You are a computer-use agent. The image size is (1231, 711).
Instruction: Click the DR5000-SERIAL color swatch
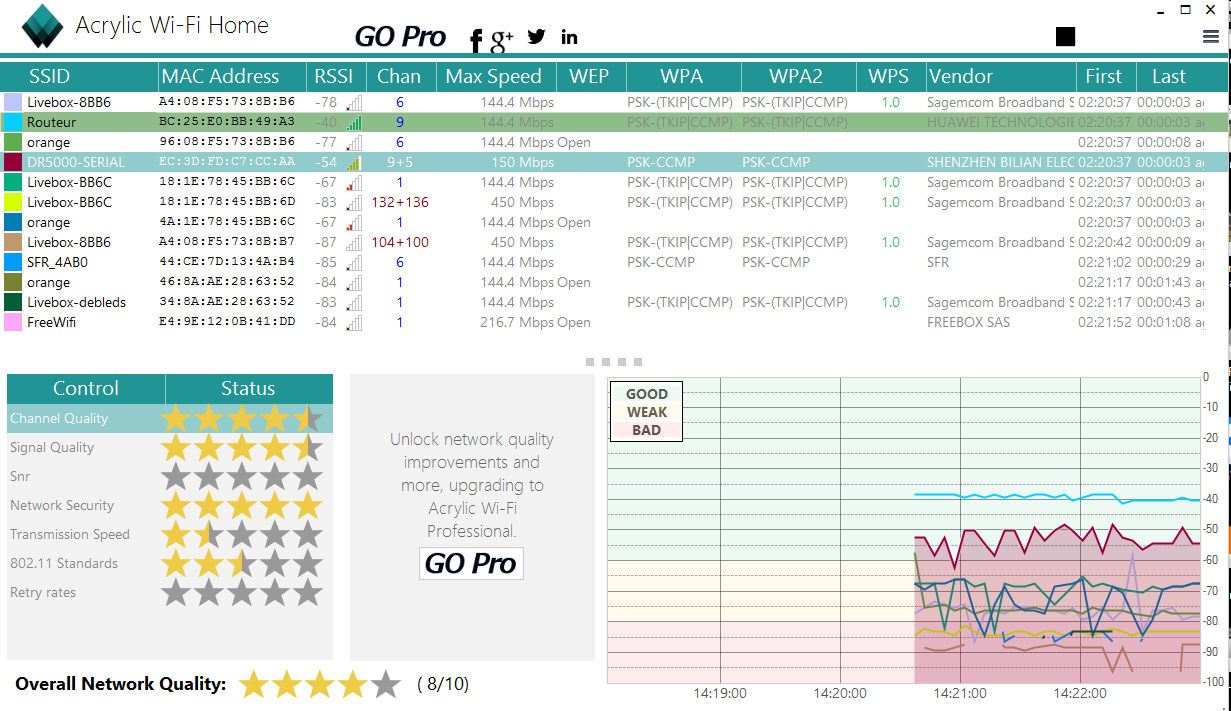13,162
